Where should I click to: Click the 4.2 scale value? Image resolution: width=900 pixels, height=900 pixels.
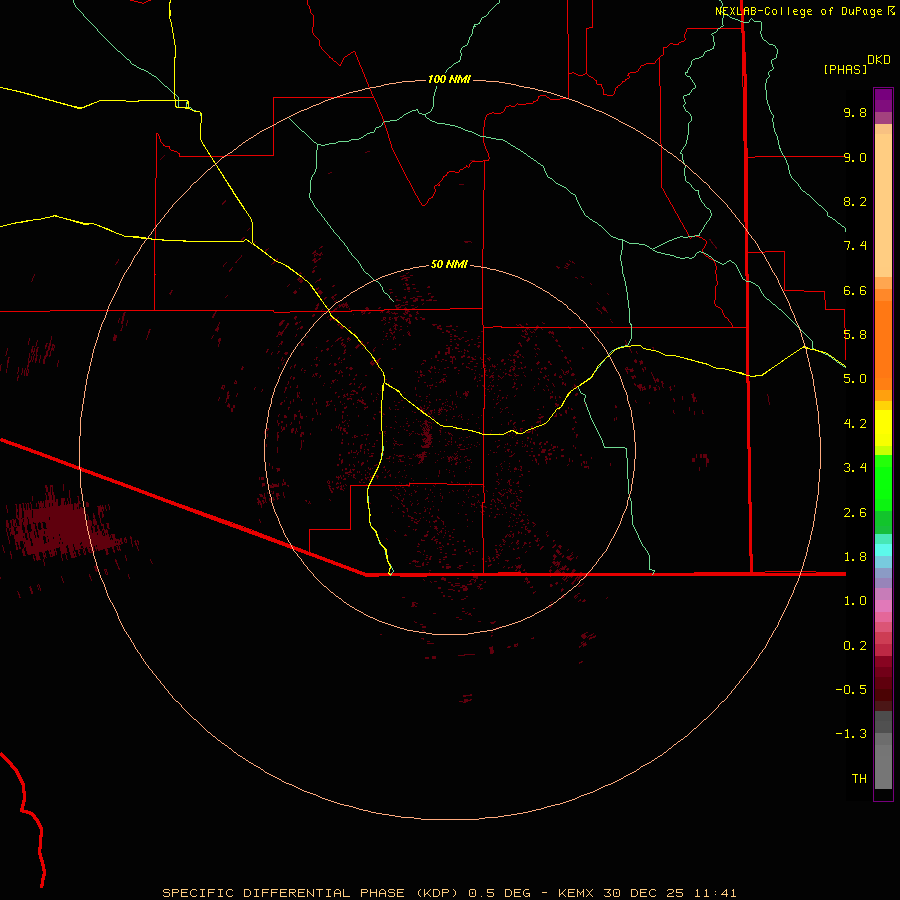tap(855, 424)
